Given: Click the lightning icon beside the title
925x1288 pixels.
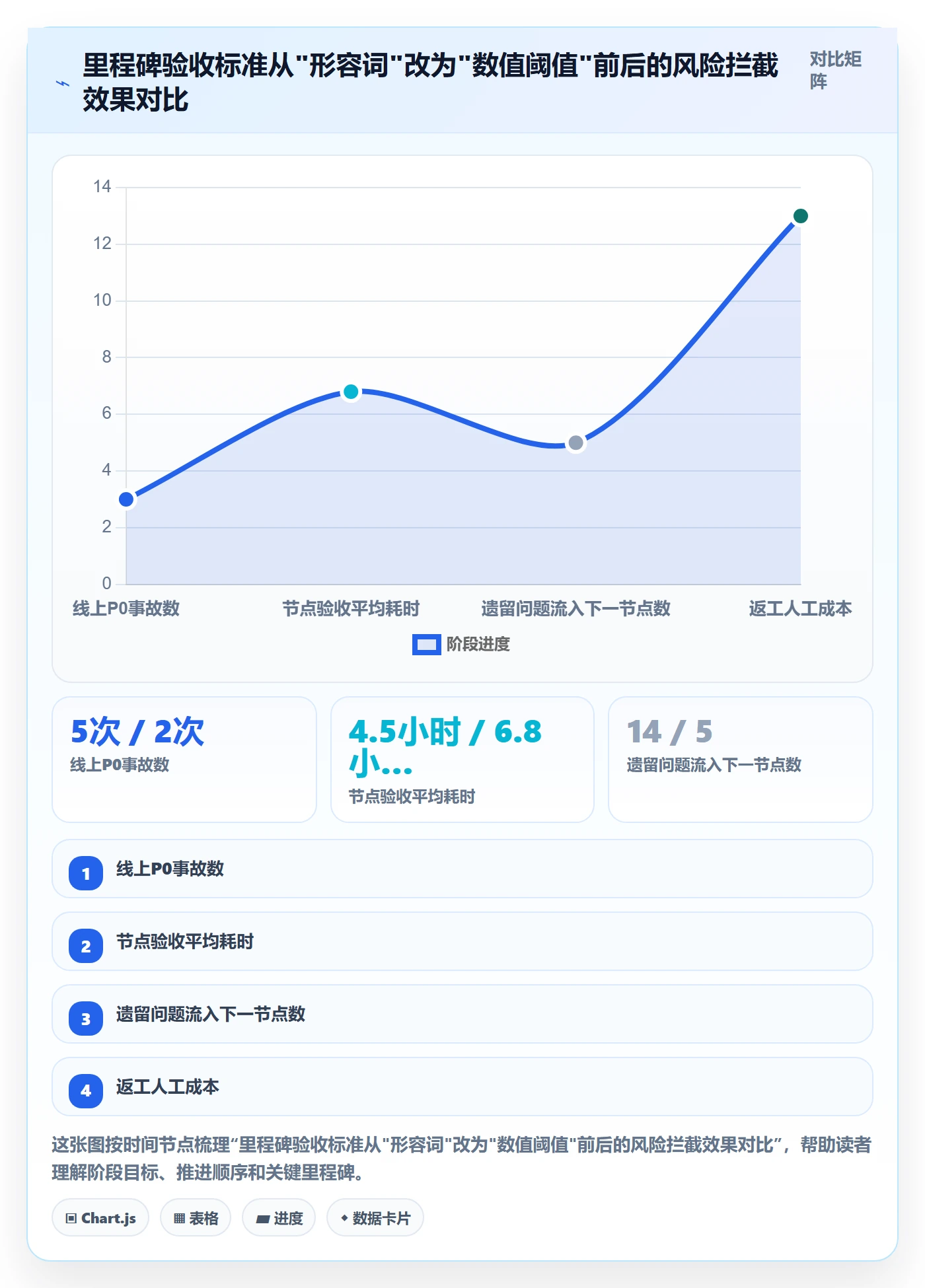Looking at the screenshot, I should coord(62,83).
